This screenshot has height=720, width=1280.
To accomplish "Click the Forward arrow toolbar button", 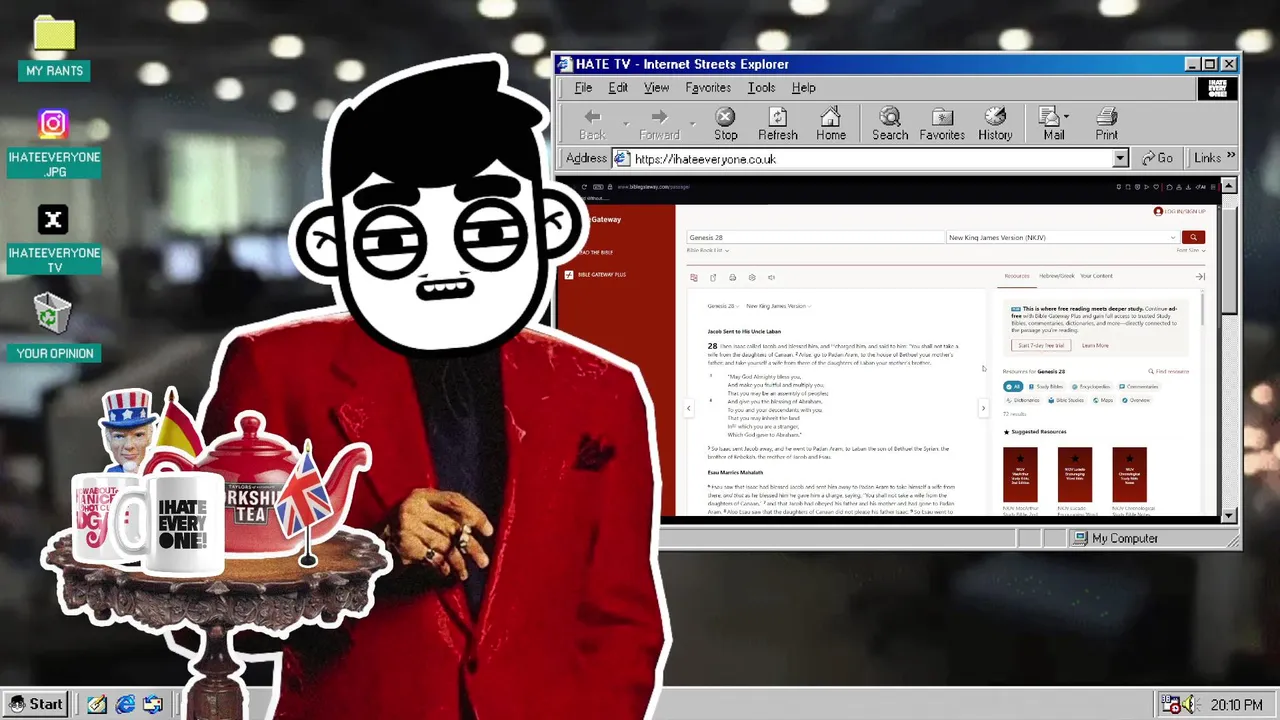I will coord(659,124).
